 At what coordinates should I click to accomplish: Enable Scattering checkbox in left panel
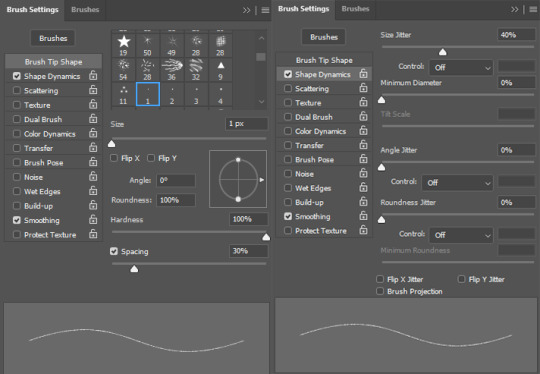pyautogui.click(x=17, y=90)
